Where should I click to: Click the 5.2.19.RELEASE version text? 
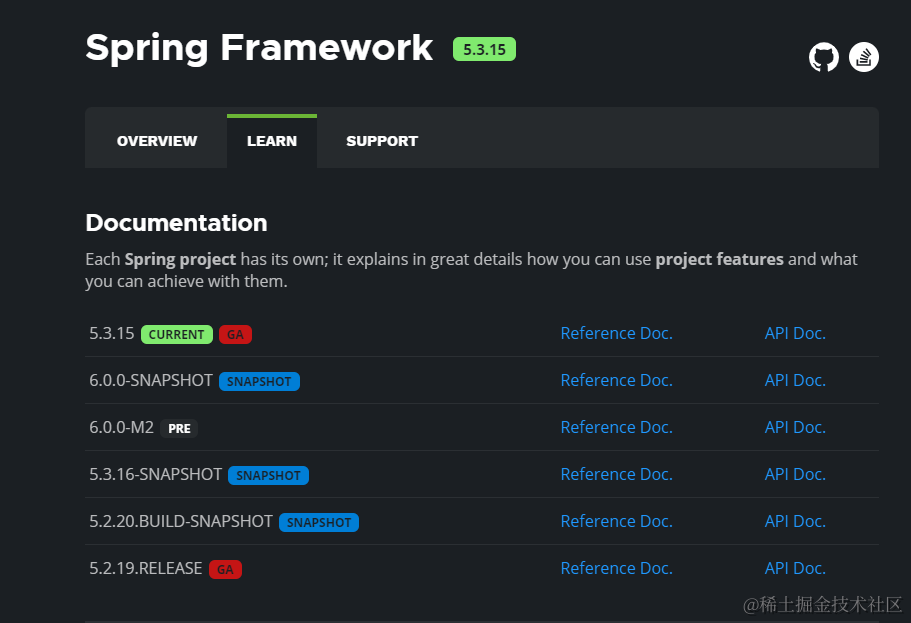(146, 568)
